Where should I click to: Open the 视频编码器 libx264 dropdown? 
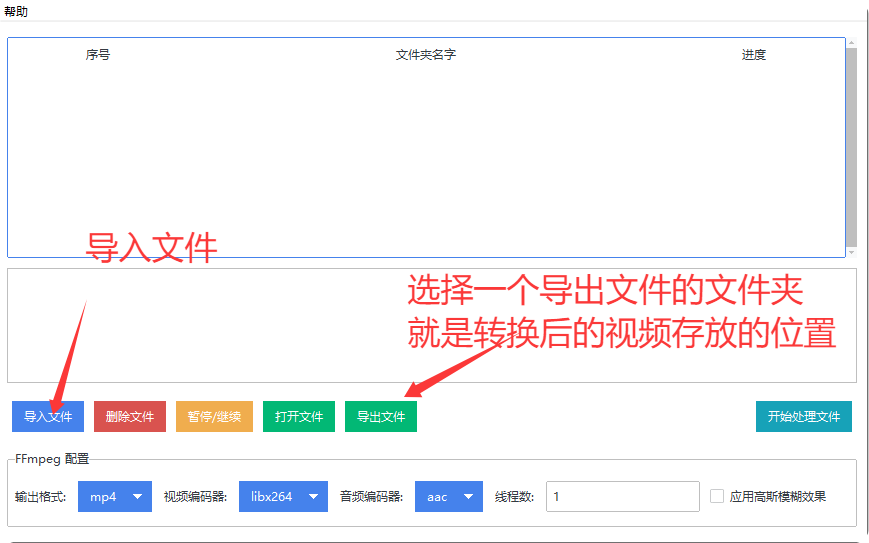point(283,496)
